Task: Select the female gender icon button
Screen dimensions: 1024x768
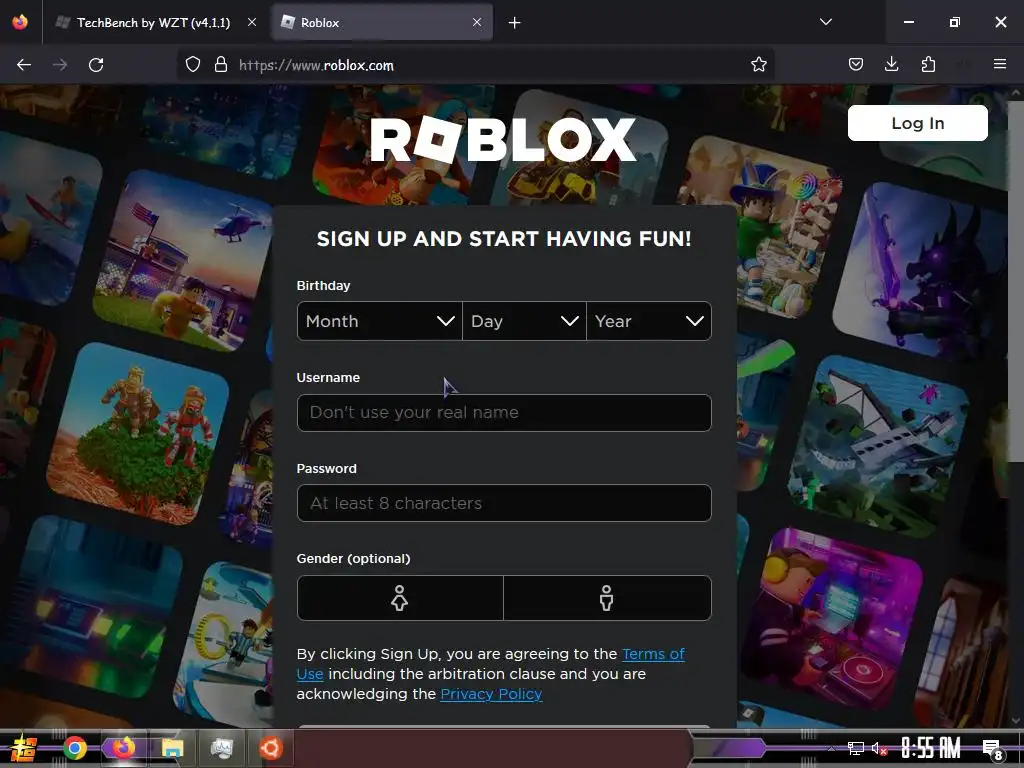Action: click(400, 598)
